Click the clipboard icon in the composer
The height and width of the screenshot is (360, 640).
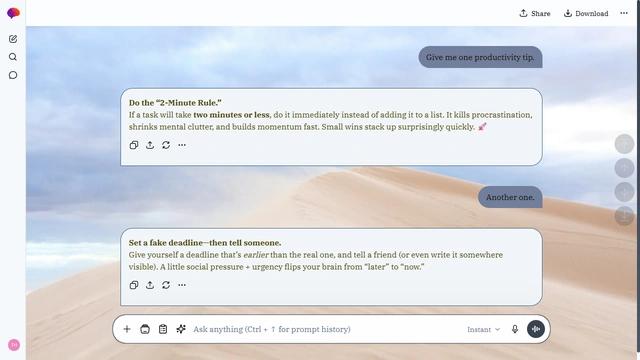[x=163, y=329]
